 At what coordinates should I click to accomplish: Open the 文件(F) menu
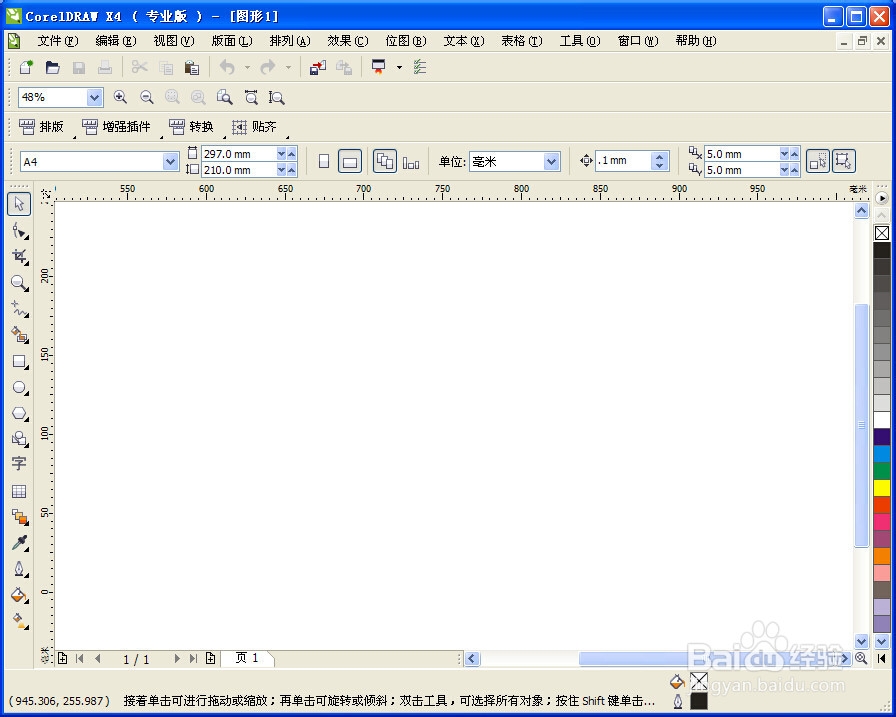(x=58, y=41)
